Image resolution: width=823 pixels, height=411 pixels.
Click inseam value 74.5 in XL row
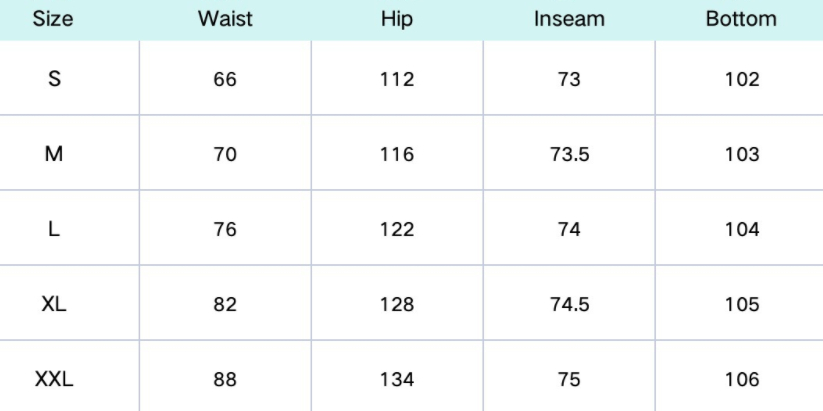[x=569, y=305]
